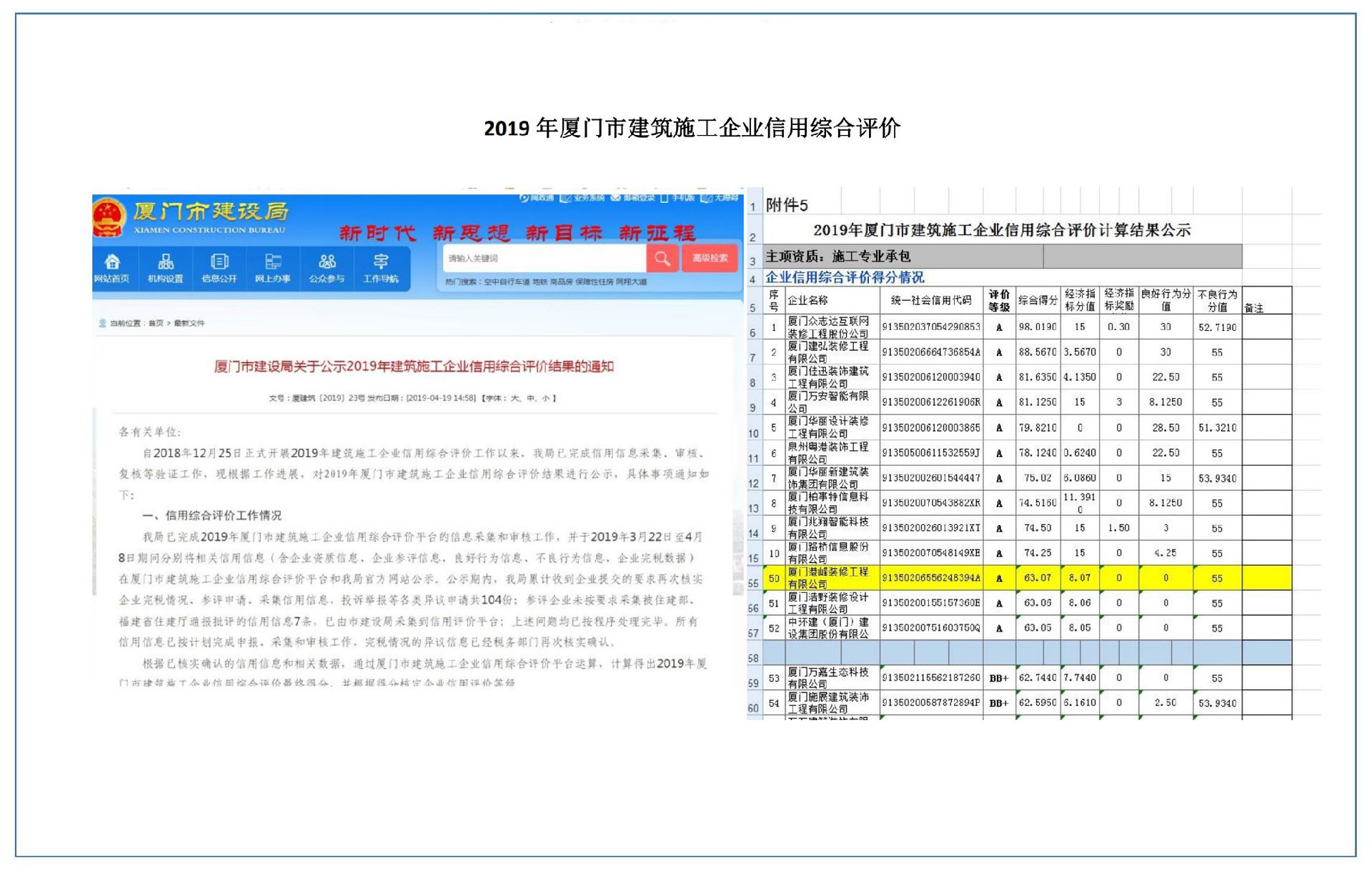Image resolution: width=1372 pixels, height=873 pixels.
Task: Click hot search term 保障性住房
Action: point(594,281)
